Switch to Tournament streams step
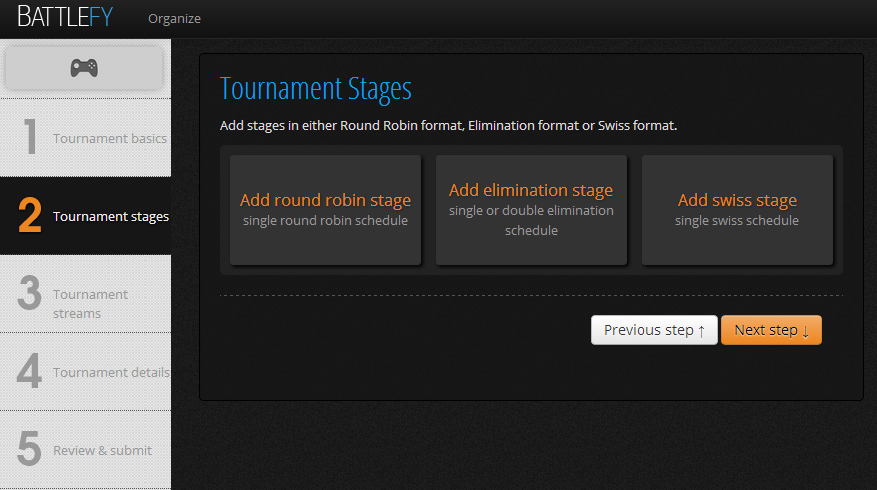 pos(90,304)
